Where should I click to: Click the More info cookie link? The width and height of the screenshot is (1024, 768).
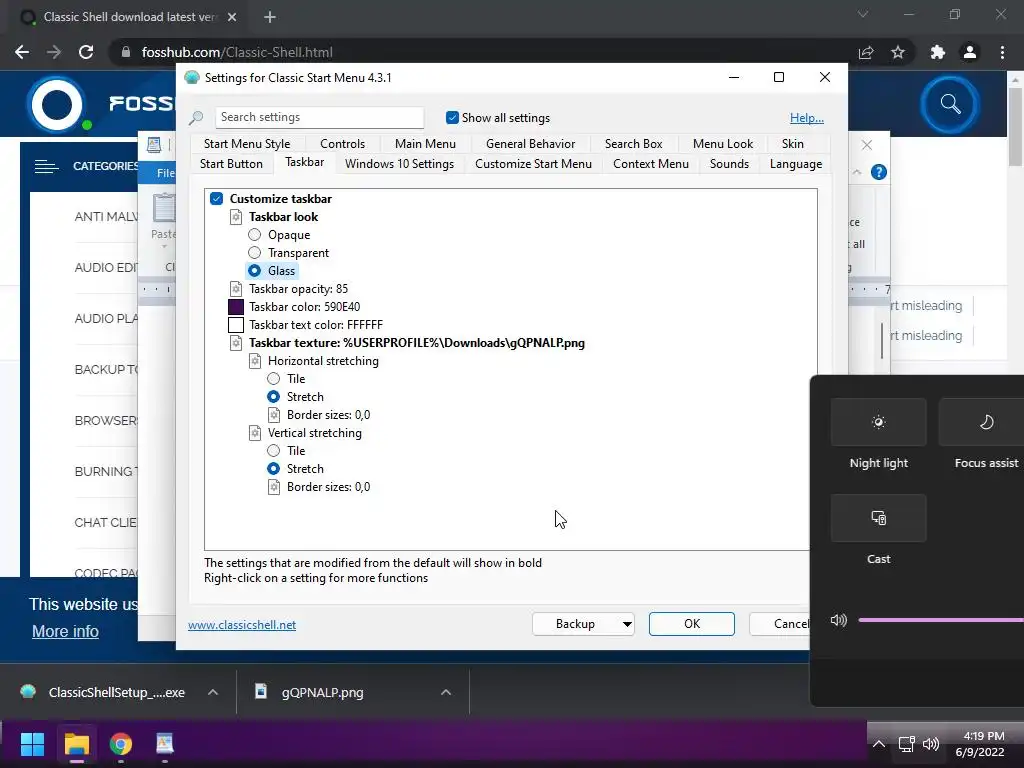point(65,632)
